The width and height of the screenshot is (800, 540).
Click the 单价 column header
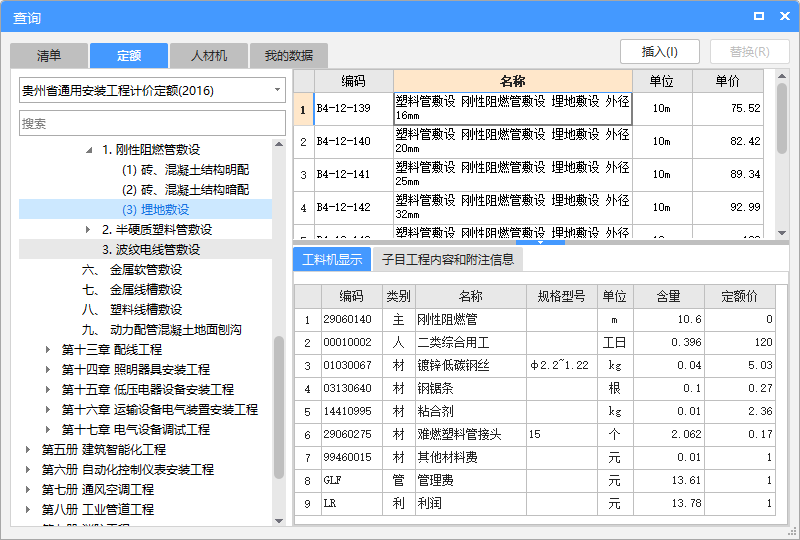point(728,81)
